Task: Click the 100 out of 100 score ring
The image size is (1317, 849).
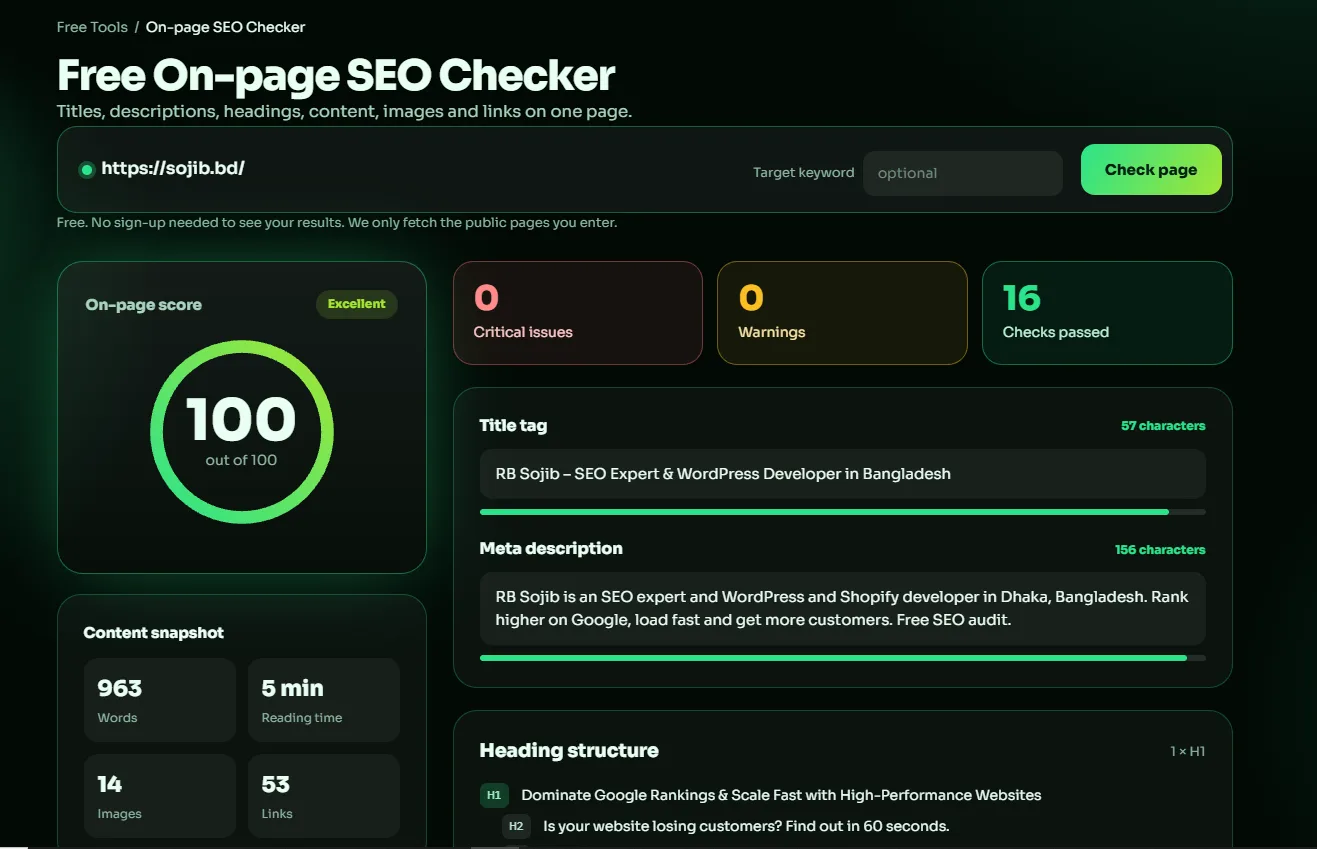Action: [242, 432]
